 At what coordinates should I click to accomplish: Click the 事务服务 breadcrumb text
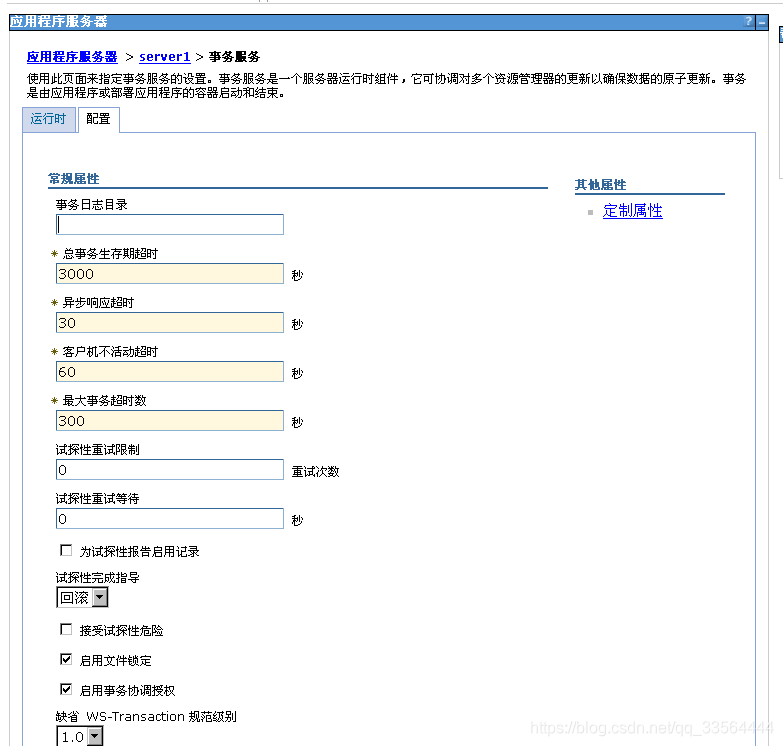234,57
